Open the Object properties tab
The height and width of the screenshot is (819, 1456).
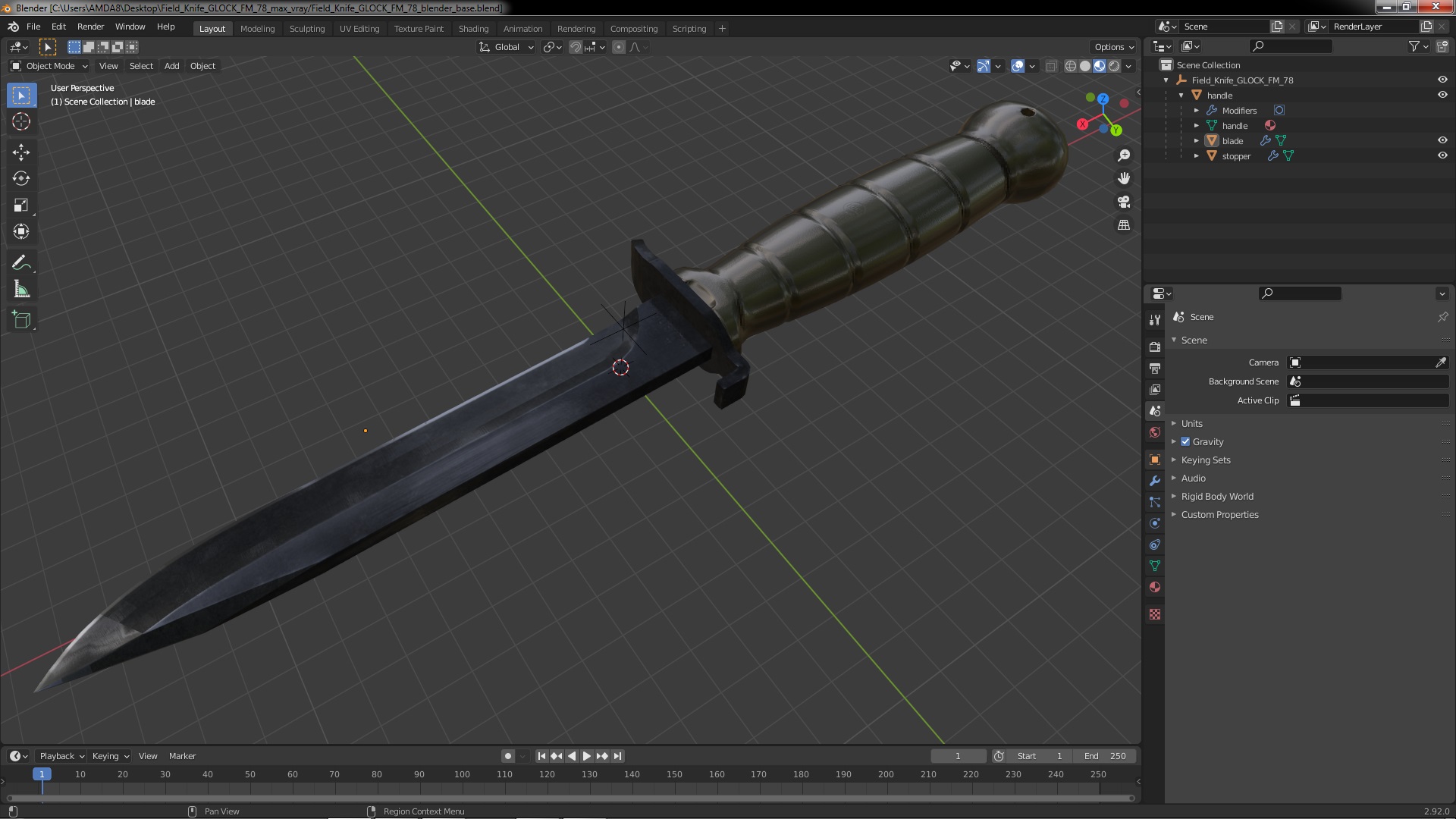(x=1155, y=460)
